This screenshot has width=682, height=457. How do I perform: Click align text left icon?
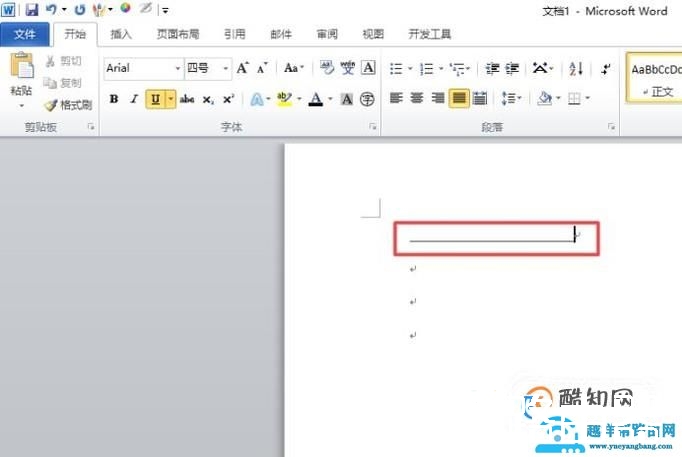396,98
